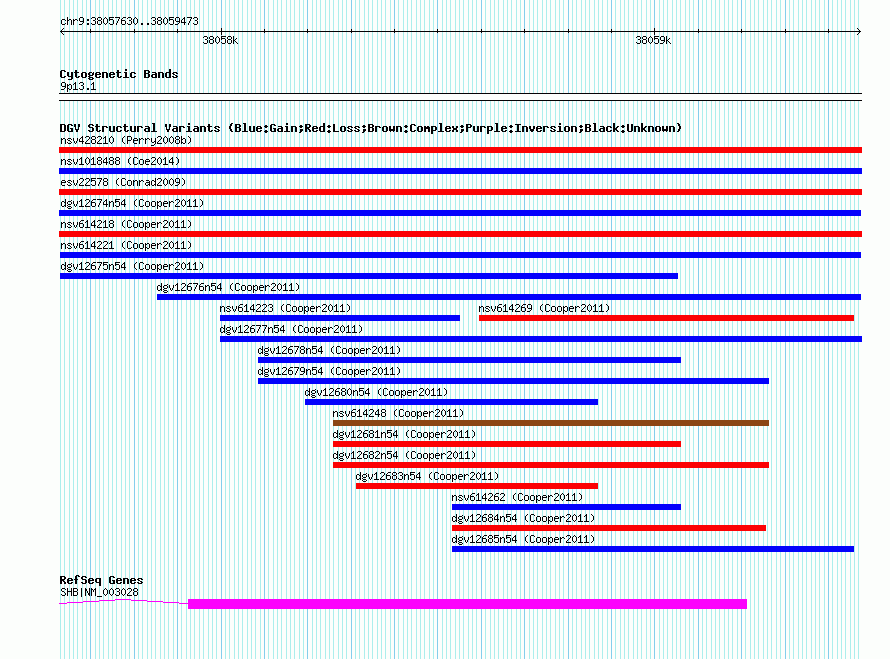
Task: Click the nsv614262 (Cooper2011) label
Action: click(x=517, y=497)
